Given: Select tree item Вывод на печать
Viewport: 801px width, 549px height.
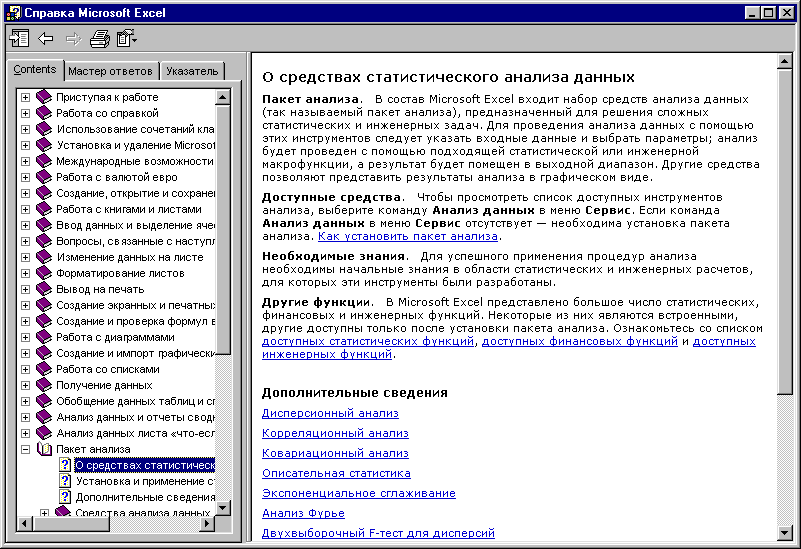Looking at the screenshot, I should point(100,289).
